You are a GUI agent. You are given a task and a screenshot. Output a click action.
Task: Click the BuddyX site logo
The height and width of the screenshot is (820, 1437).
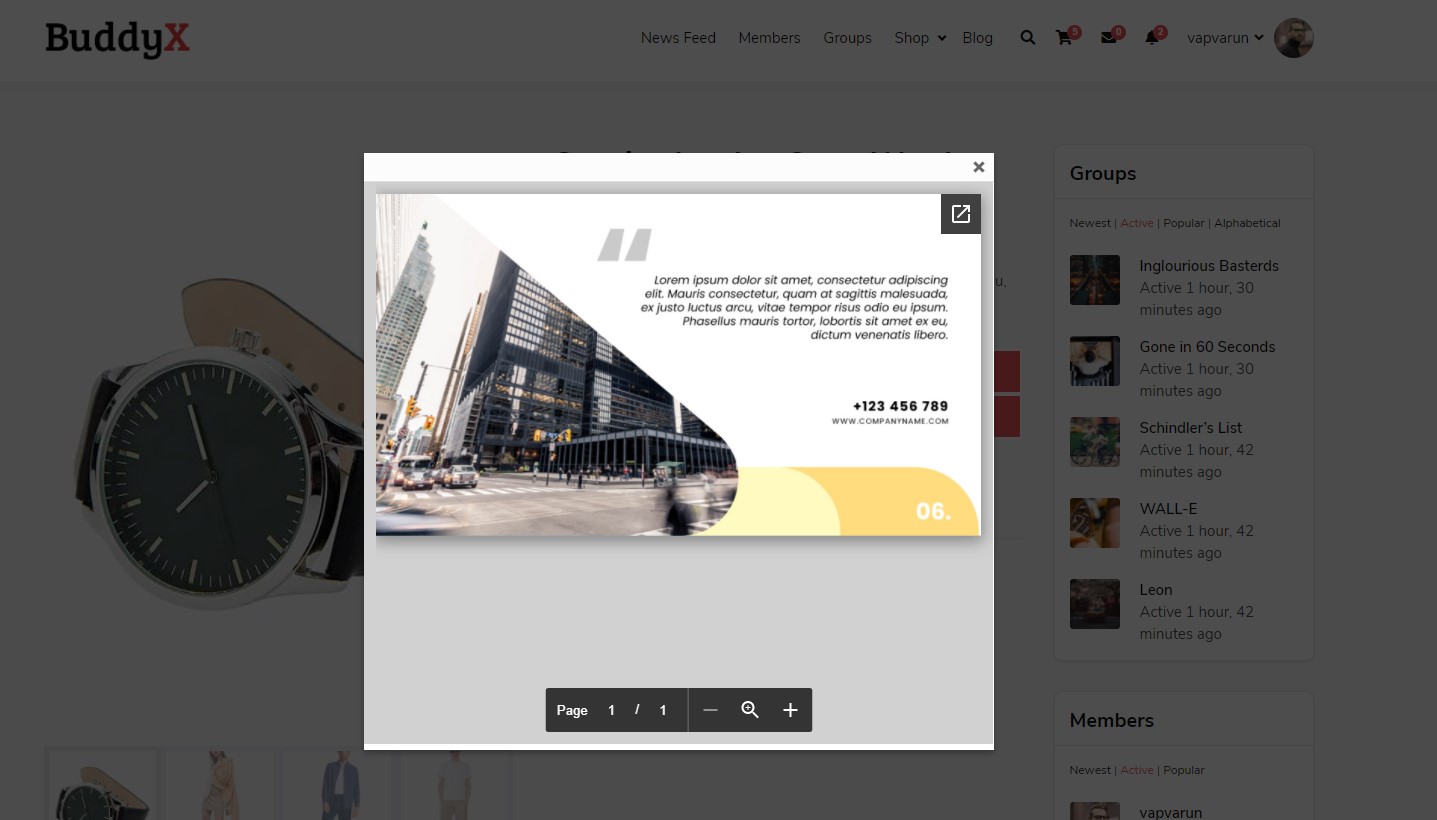(x=117, y=40)
